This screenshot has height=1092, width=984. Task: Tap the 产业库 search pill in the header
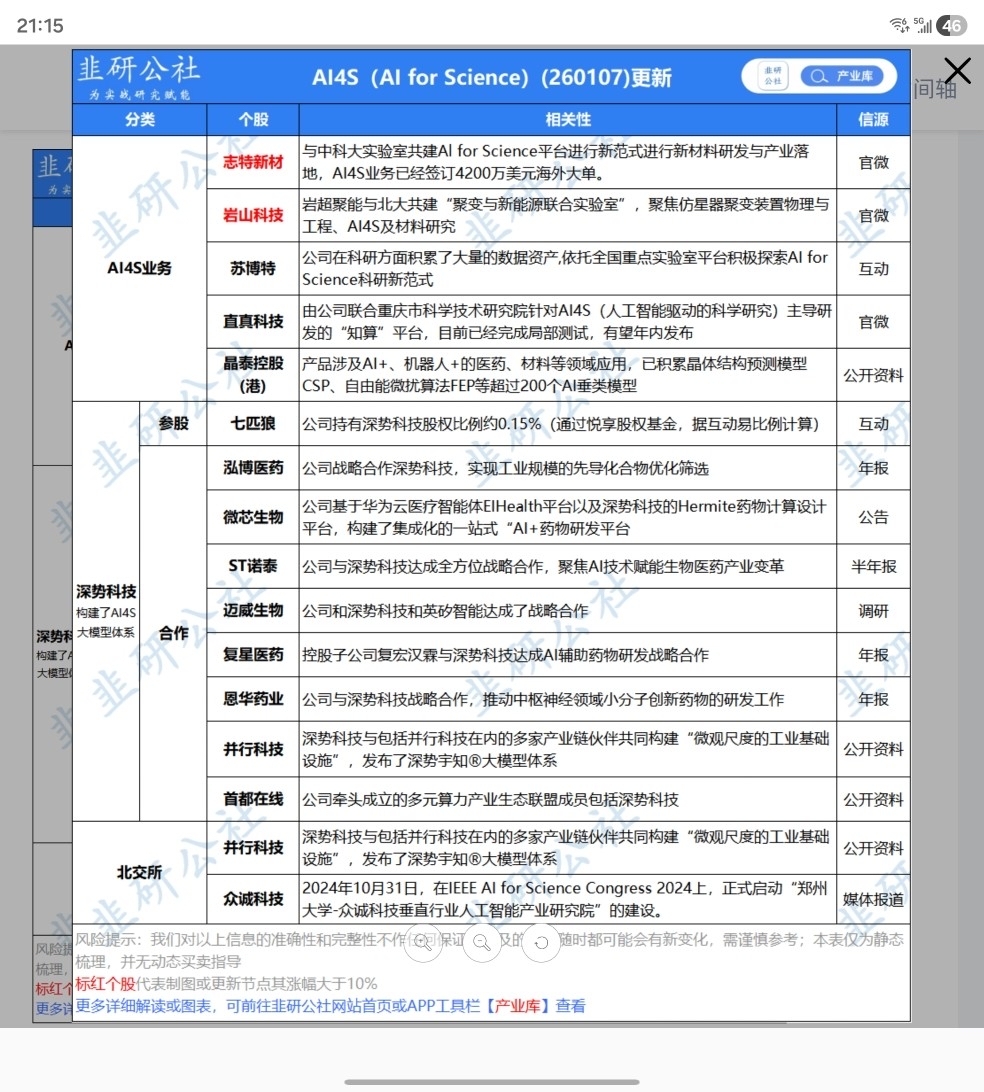pyautogui.click(x=842, y=76)
